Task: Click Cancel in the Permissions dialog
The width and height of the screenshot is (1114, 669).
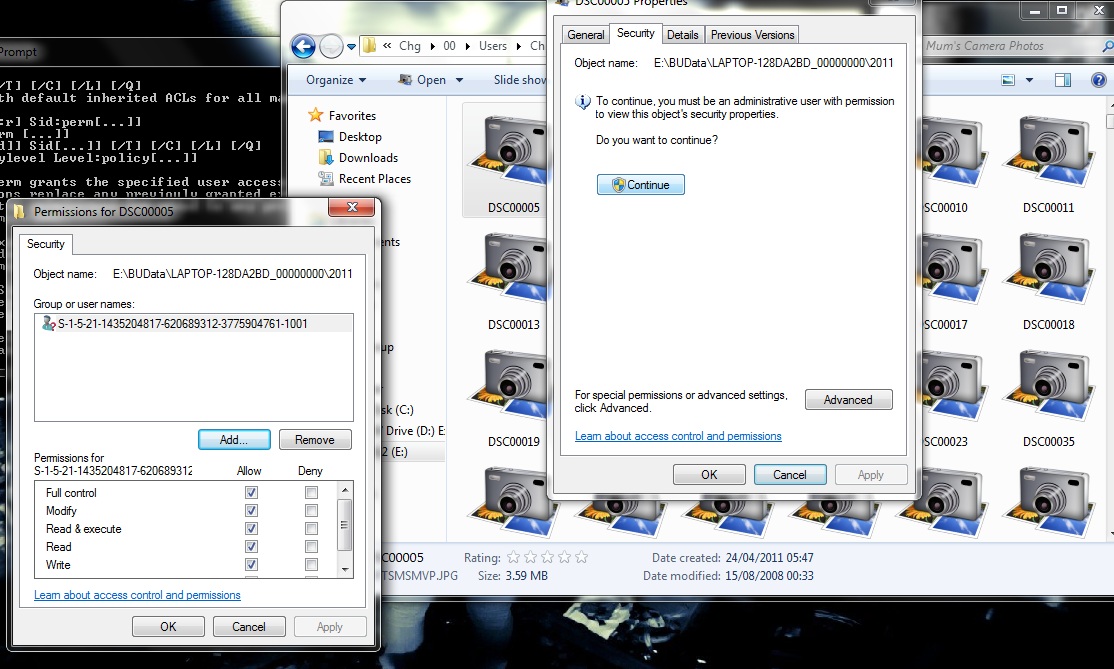Action: coord(249,626)
